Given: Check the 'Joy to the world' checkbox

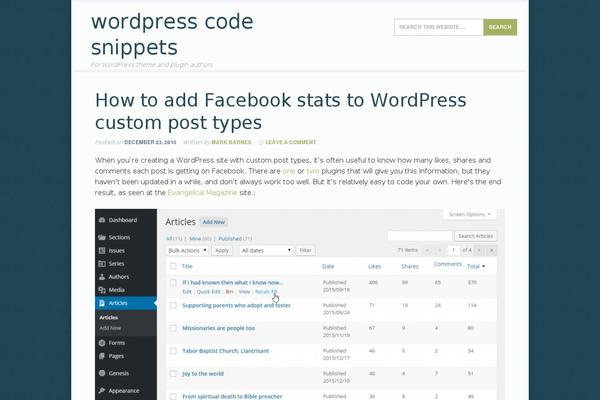Looking at the screenshot, I should tap(173, 374).
